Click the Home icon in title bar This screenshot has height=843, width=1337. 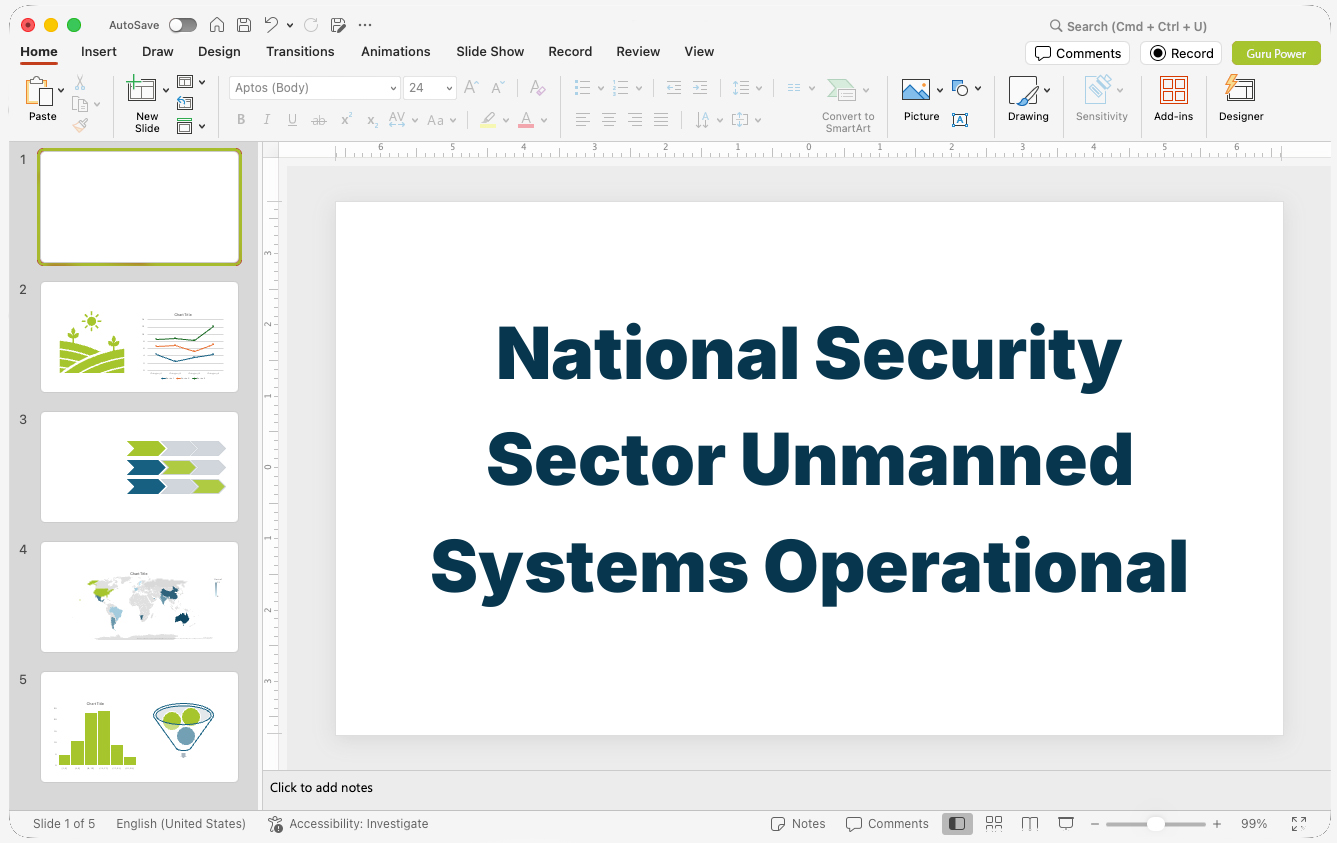click(x=216, y=25)
